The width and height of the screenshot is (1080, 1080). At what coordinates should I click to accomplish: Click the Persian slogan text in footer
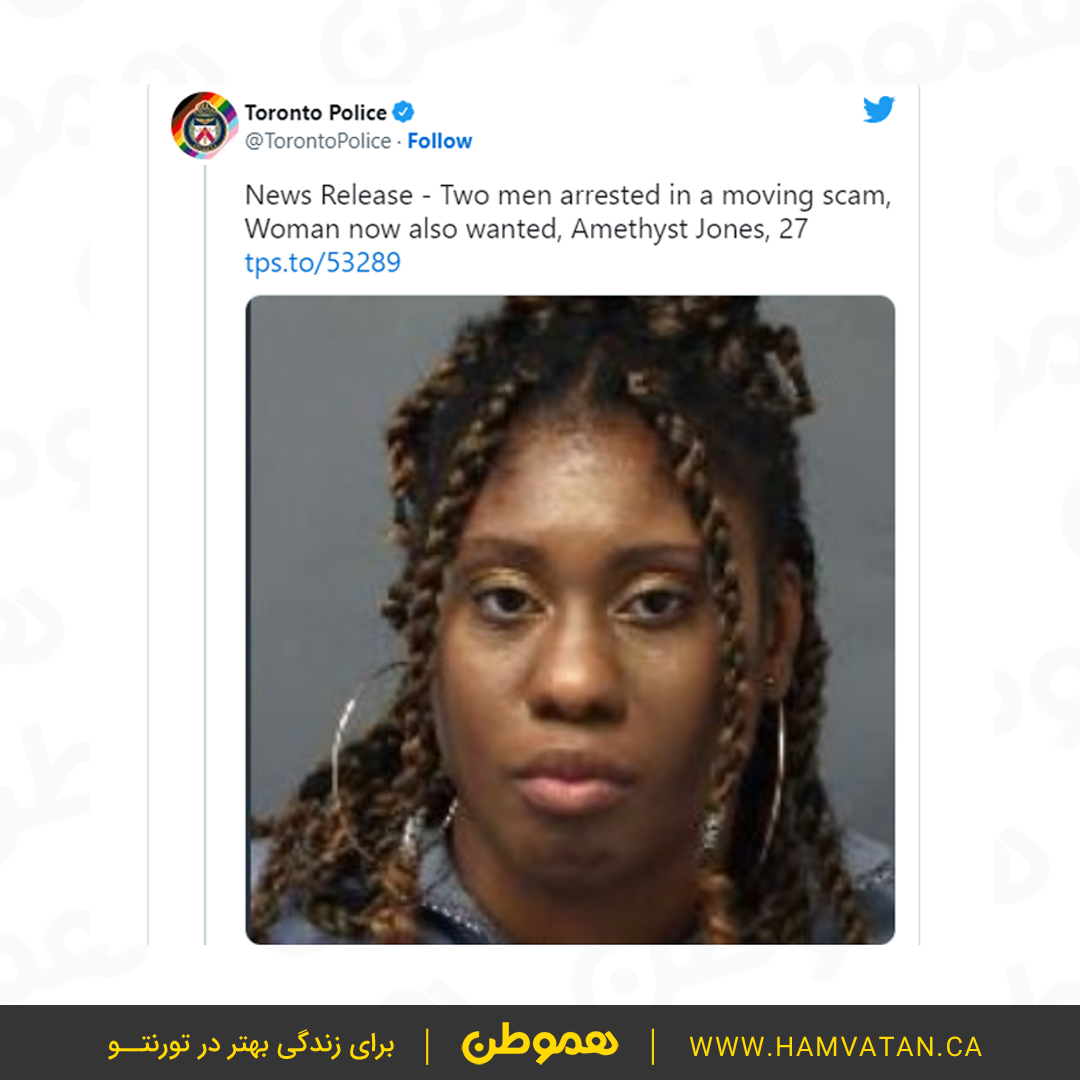[251, 1046]
